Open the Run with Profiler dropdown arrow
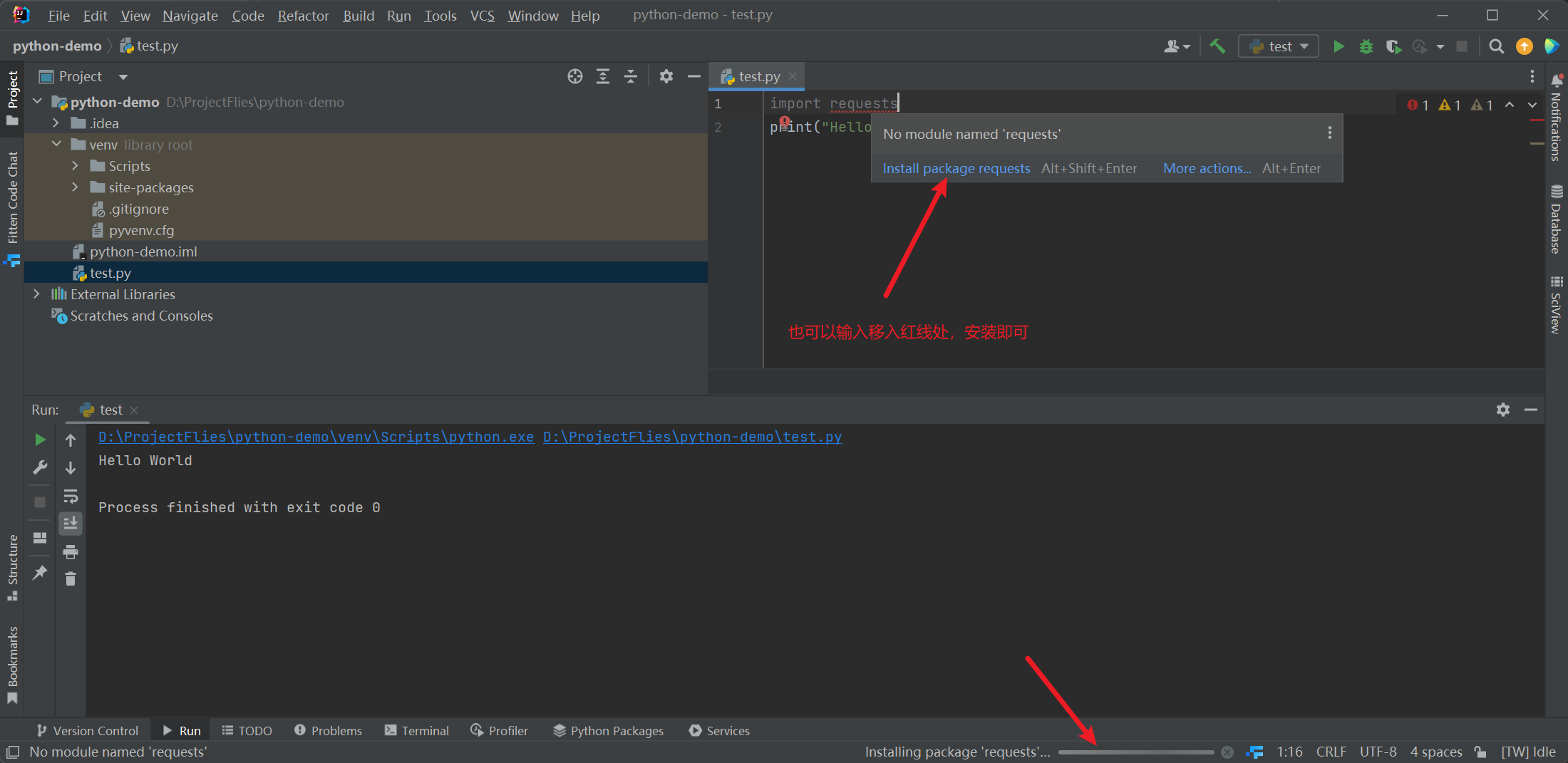The image size is (1568, 763). pos(1440,47)
